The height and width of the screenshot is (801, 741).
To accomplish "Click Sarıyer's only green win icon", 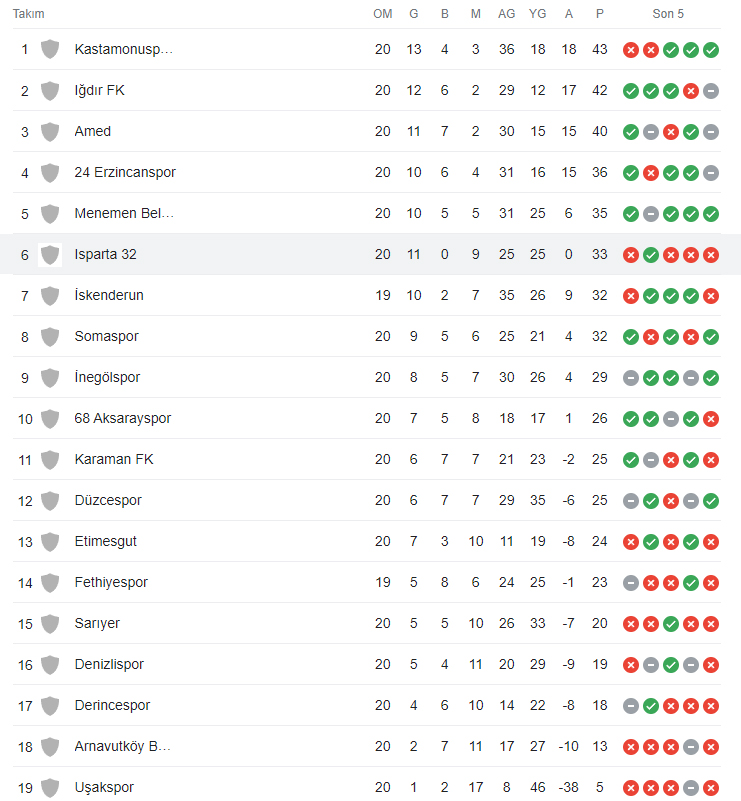I will (671, 624).
